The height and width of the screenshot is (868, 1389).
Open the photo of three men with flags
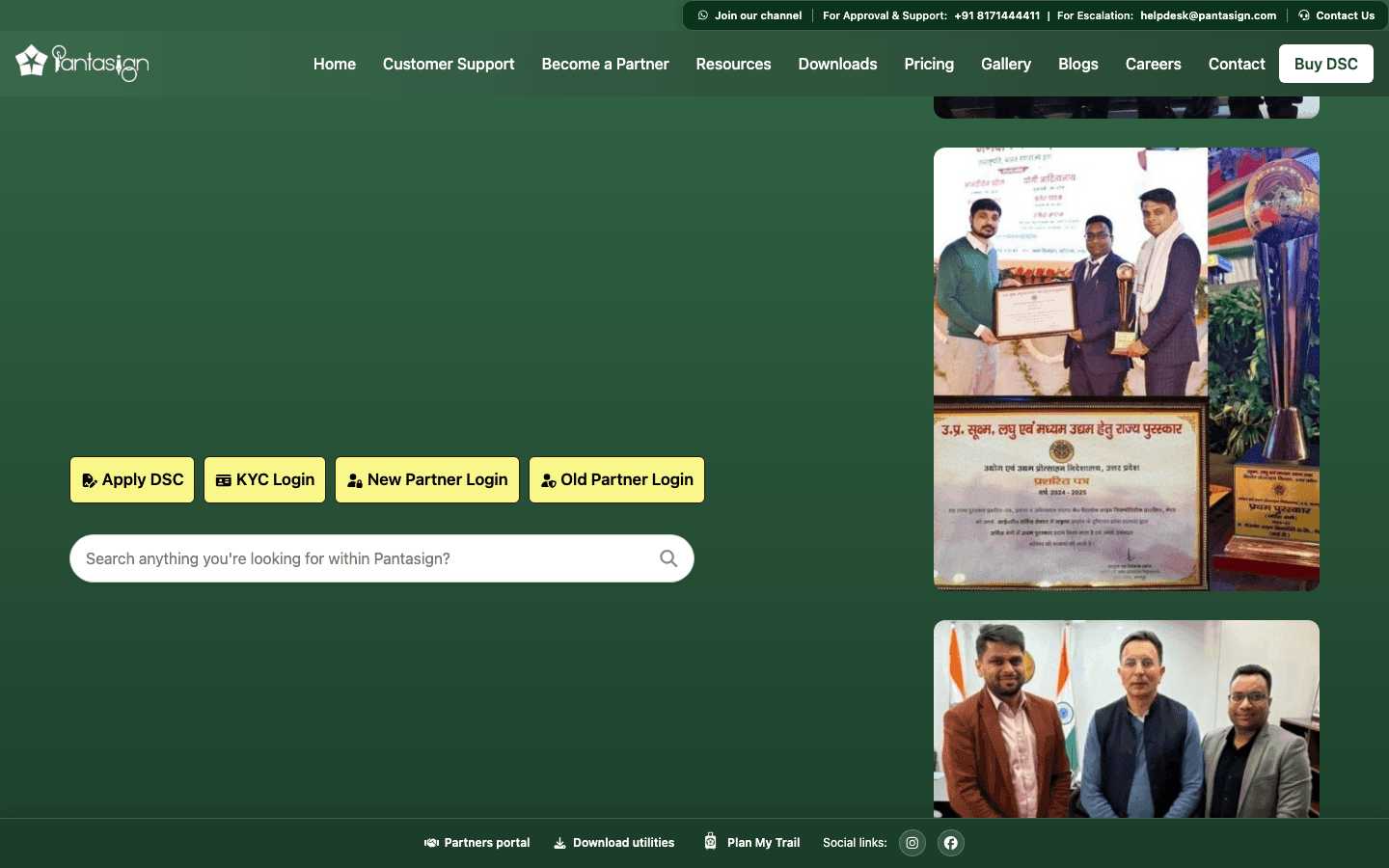point(1127,719)
